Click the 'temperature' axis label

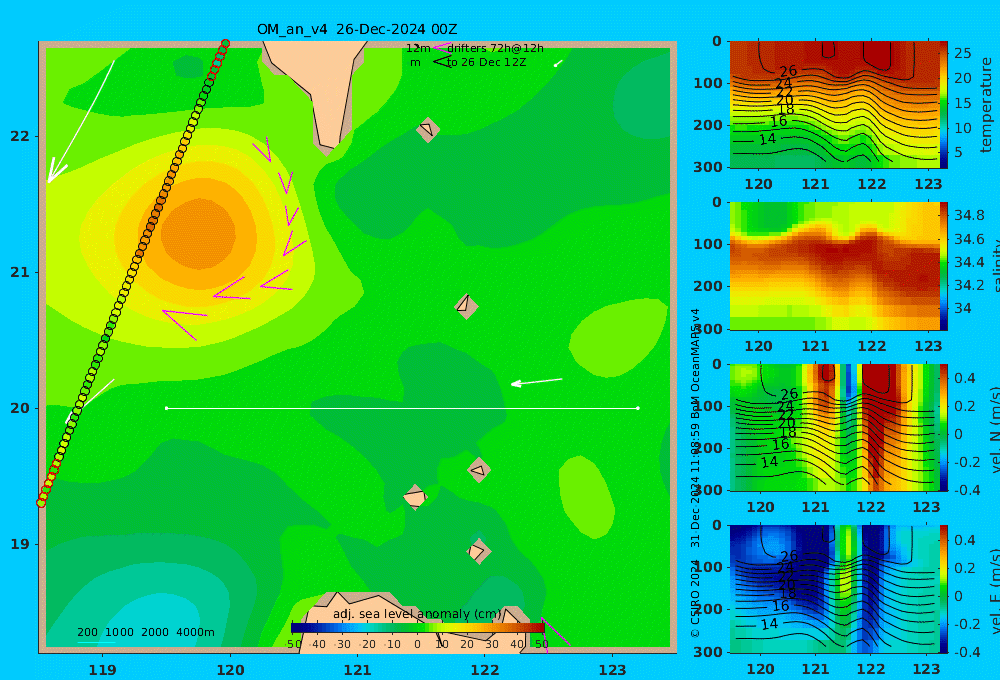(x=986, y=105)
